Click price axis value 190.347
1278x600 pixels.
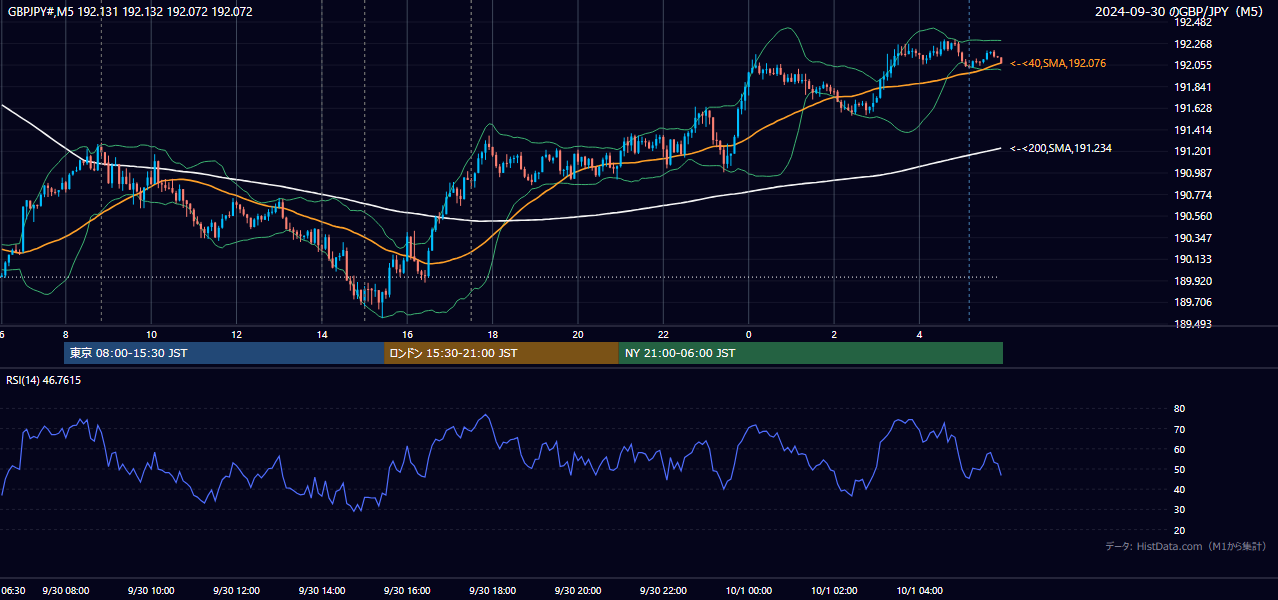coord(1194,238)
